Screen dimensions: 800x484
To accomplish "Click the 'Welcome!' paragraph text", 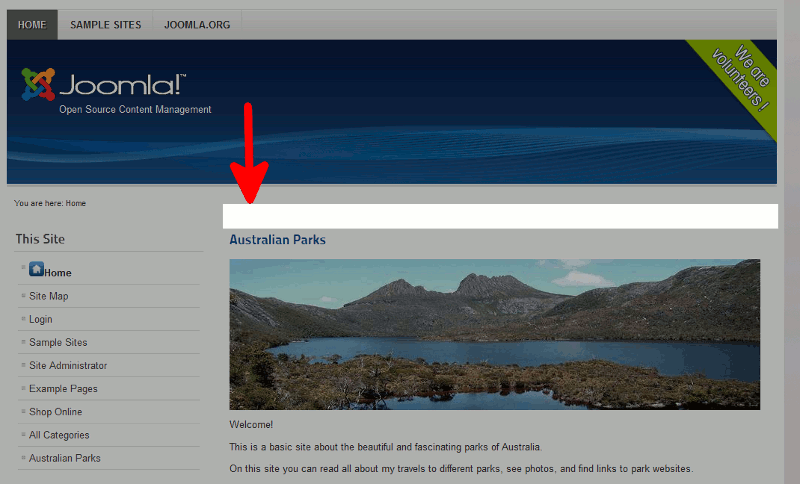I will 251,424.
